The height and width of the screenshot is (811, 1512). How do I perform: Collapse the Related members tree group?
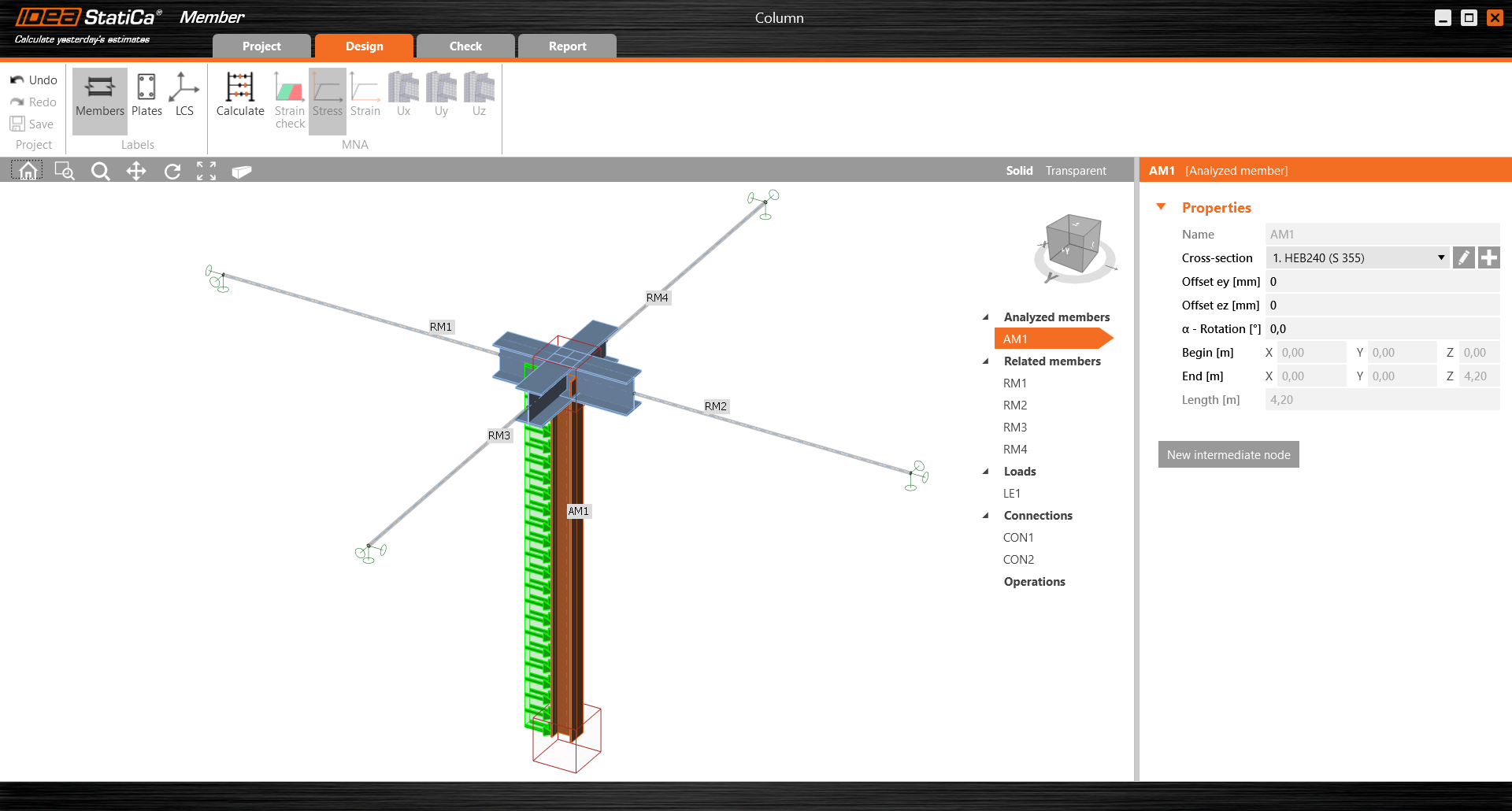[x=986, y=361]
